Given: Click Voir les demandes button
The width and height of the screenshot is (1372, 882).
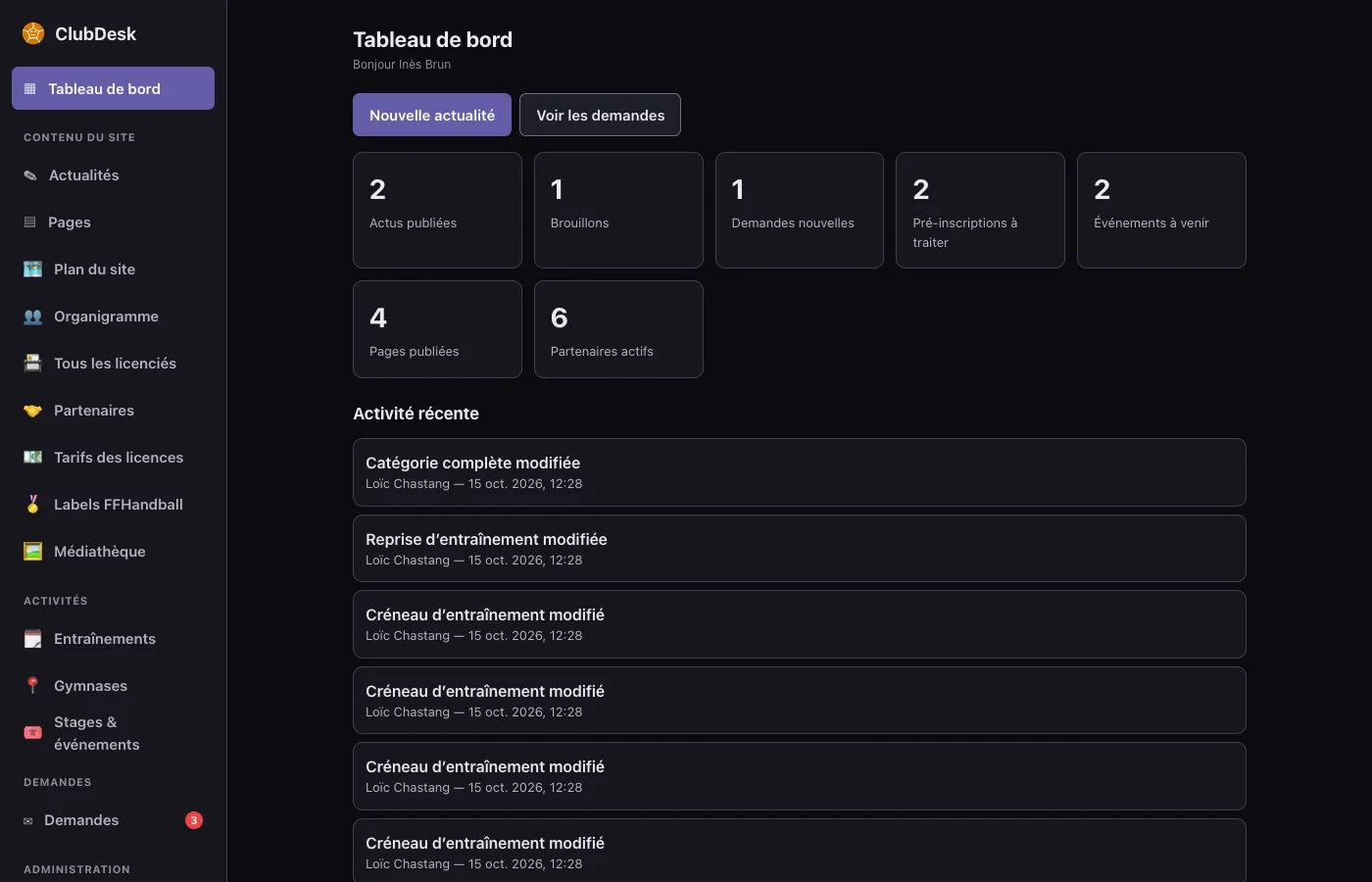Looking at the screenshot, I should [600, 115].
